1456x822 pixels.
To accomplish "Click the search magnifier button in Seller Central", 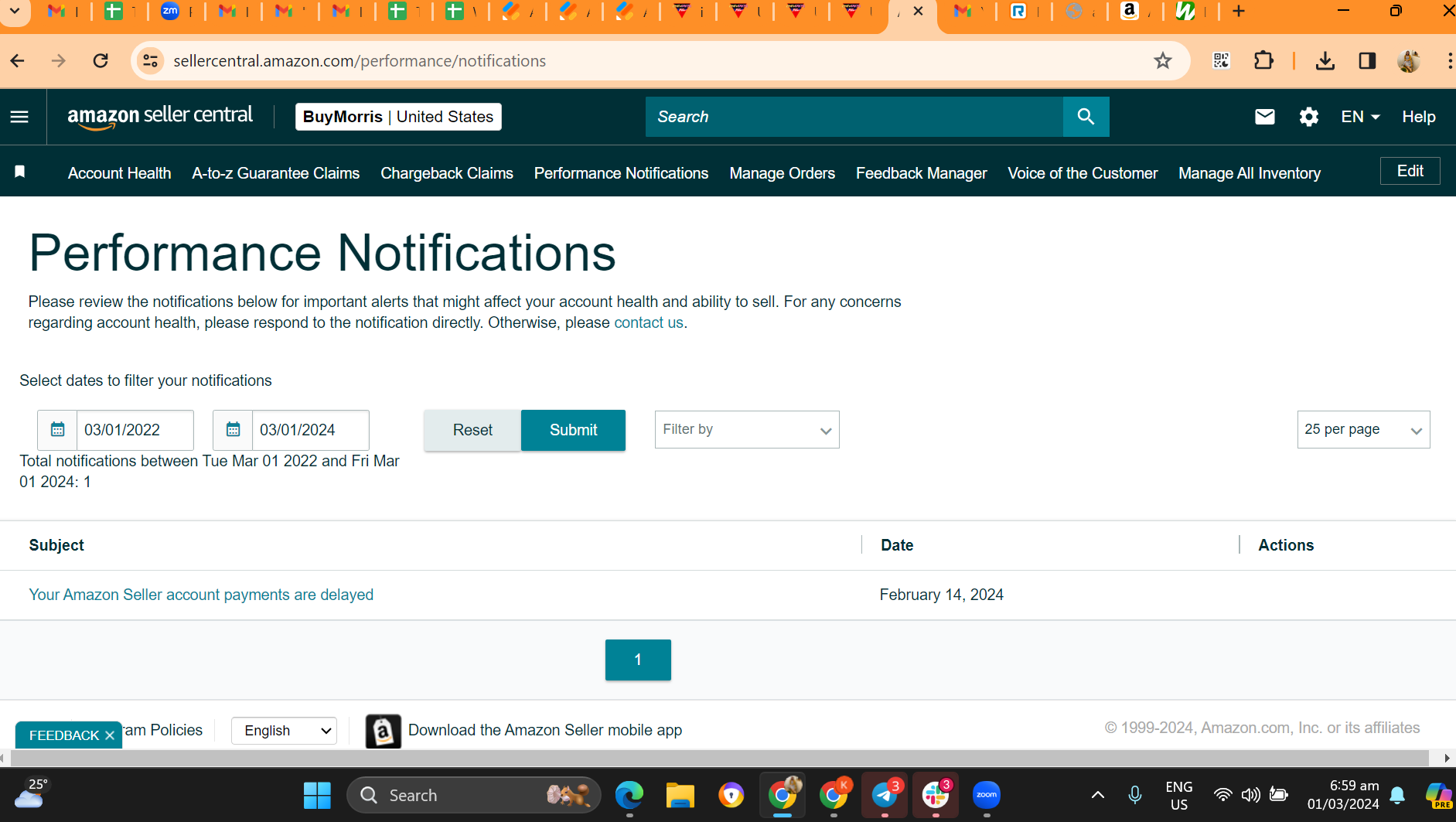I will coord(1086,117).
